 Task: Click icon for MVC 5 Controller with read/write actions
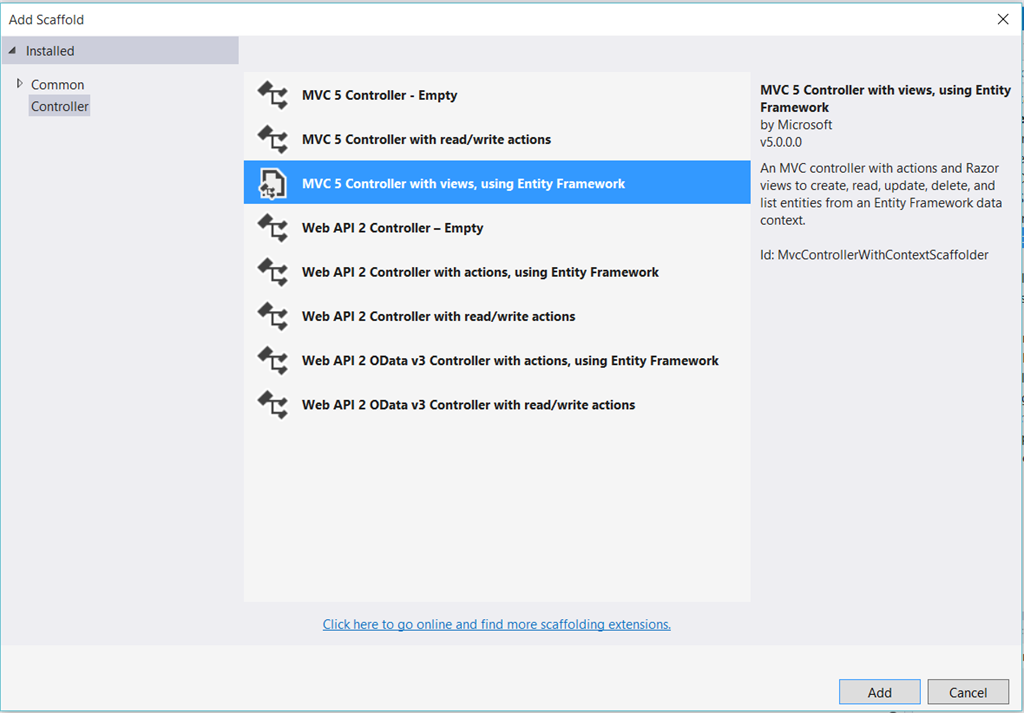(272, 140)
